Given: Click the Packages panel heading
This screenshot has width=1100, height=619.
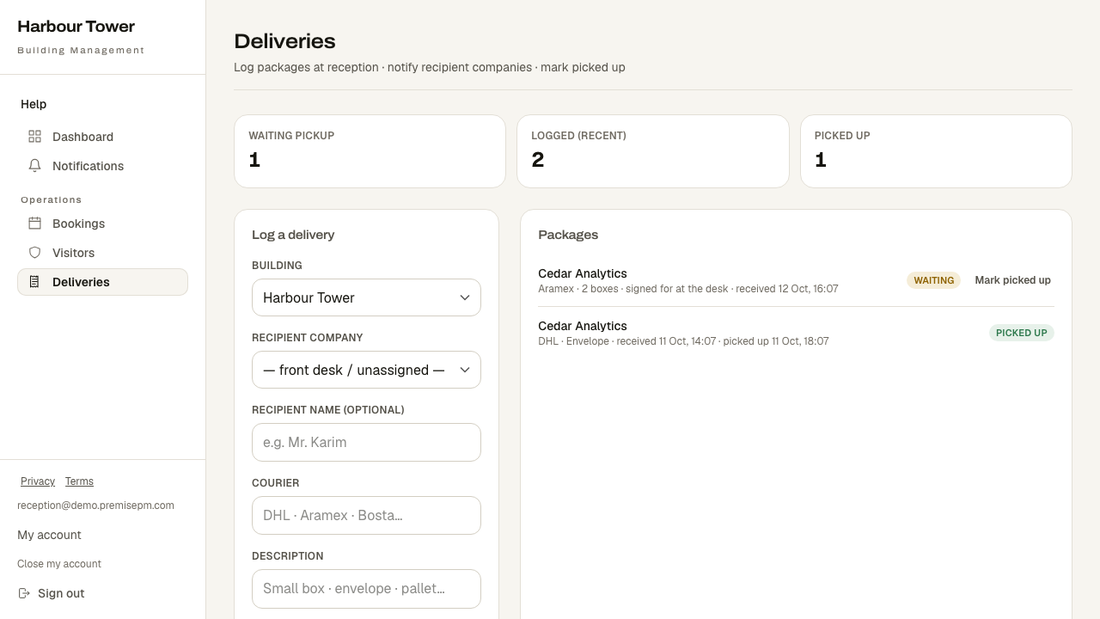Looking at the screenshot, I should click(x=568, y=234).
